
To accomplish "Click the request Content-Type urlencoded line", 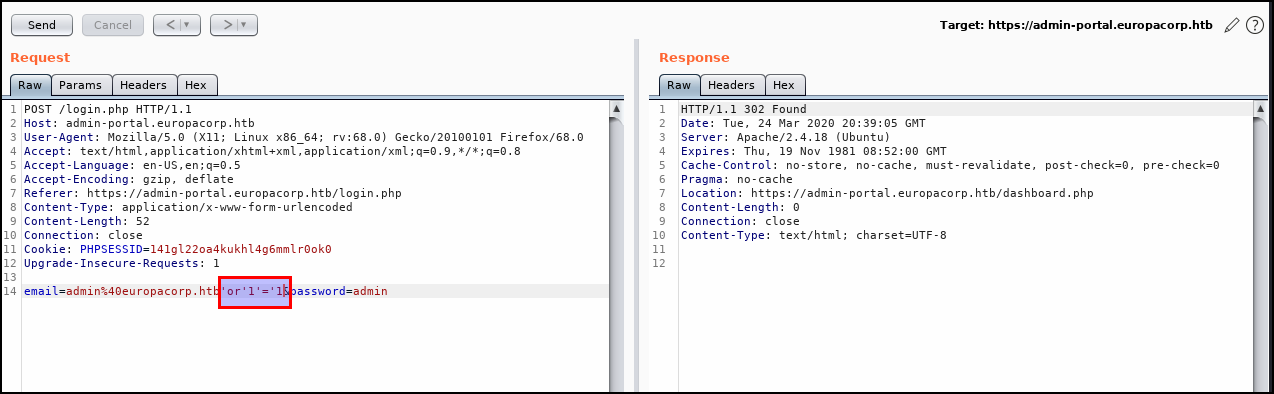I will coord(188,207).
